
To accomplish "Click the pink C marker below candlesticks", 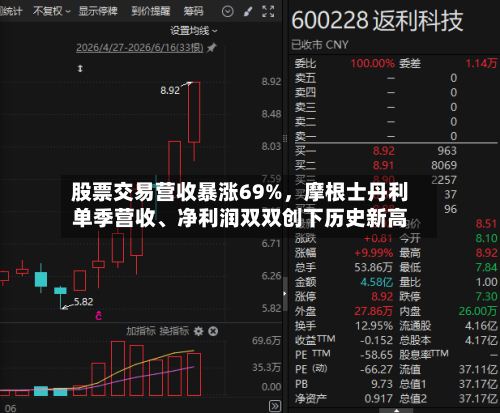I will (x=99, y=315).
